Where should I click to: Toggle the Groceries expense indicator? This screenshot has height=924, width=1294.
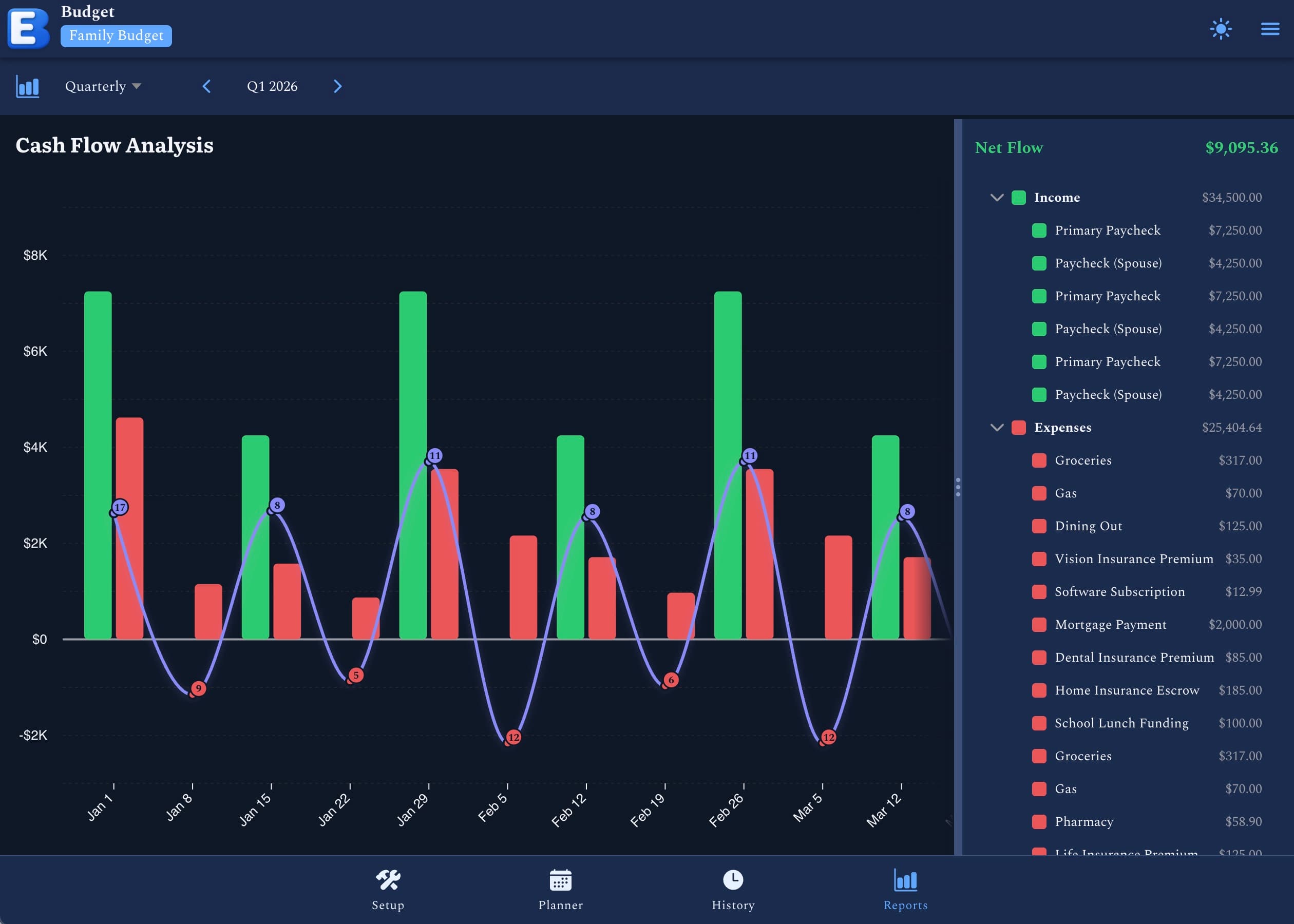[x=1040, y=460]
